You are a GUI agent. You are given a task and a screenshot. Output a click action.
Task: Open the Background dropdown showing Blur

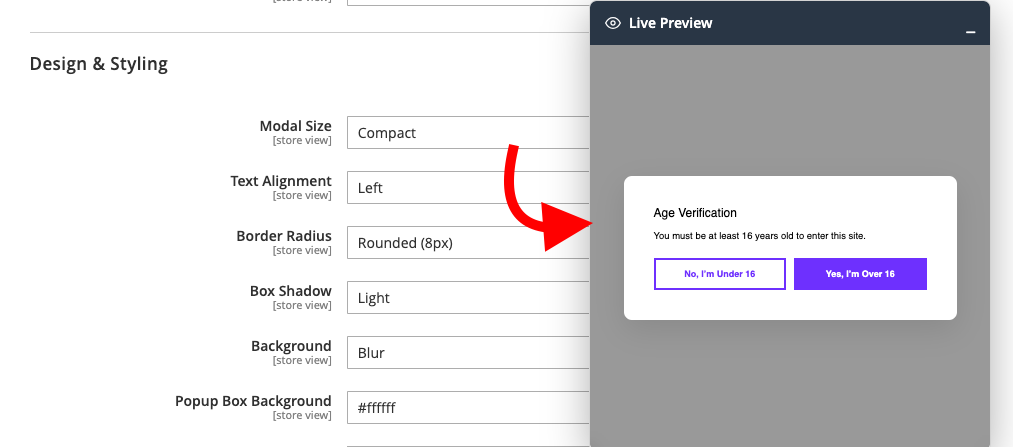point(468,352)
